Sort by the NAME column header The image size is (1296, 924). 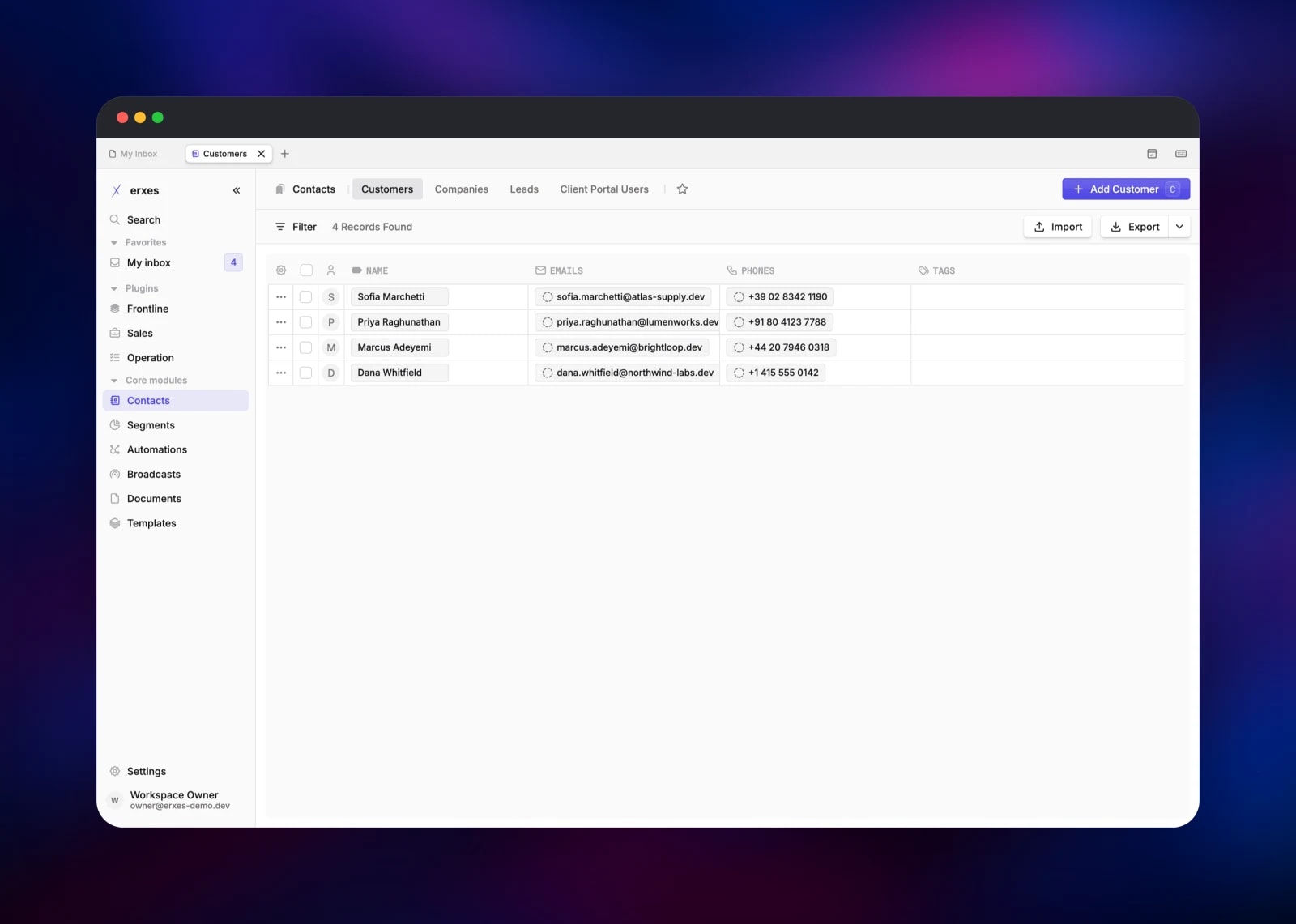(x=370, y=270)
